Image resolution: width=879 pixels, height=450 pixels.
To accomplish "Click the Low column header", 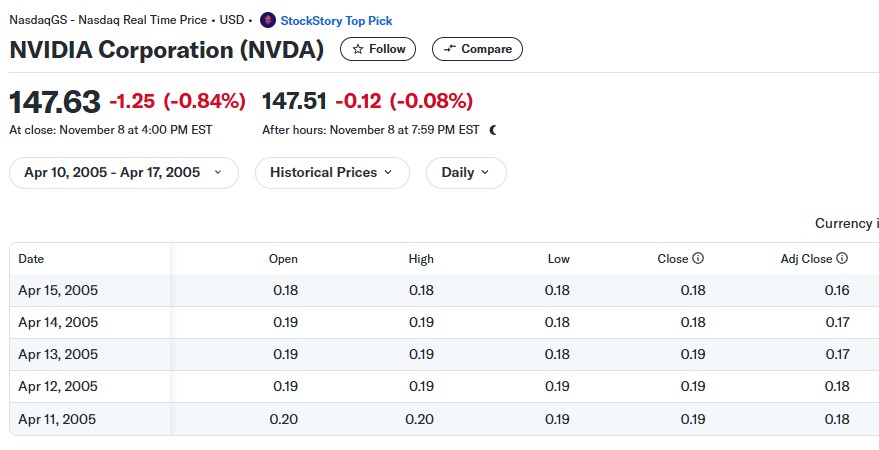I will (559, 259).
